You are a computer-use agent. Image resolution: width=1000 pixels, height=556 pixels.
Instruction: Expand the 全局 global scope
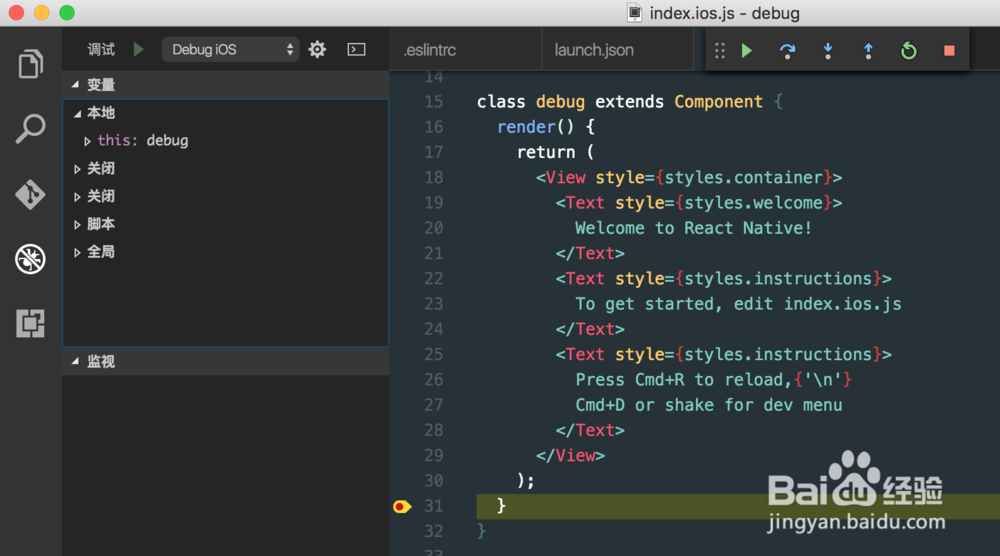click(x=77, y=252)
